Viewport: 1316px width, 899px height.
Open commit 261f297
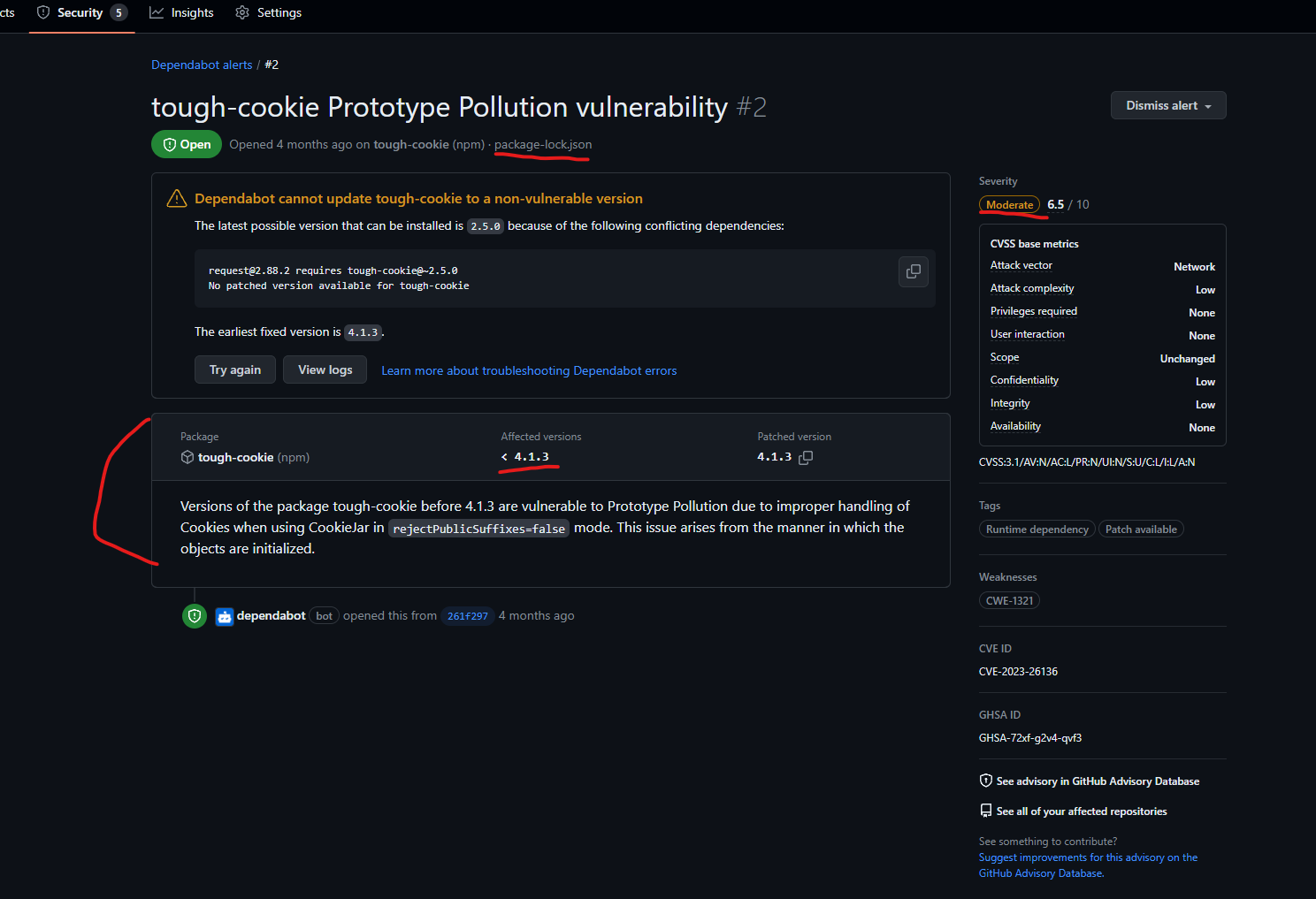coord(468,616)
